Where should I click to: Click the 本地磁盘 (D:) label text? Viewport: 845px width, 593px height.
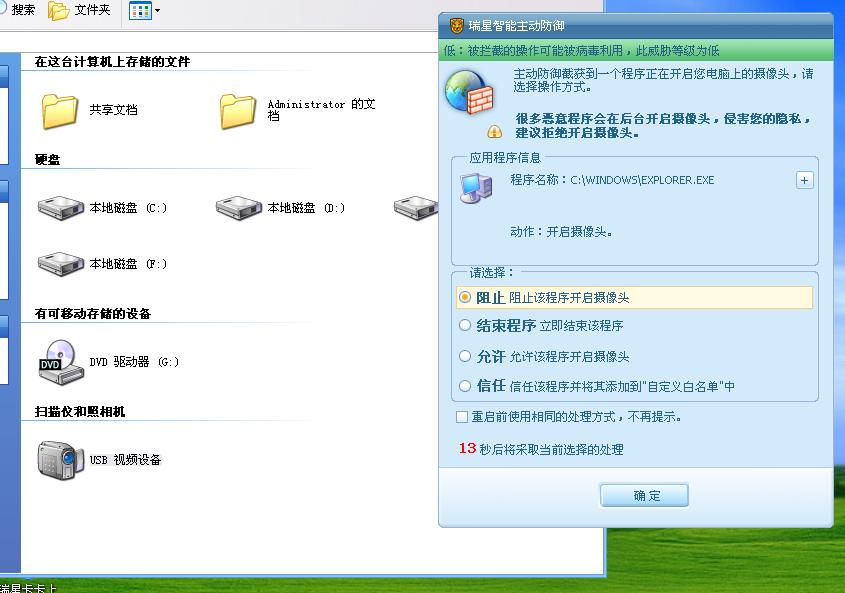click(x=306, y=208)
